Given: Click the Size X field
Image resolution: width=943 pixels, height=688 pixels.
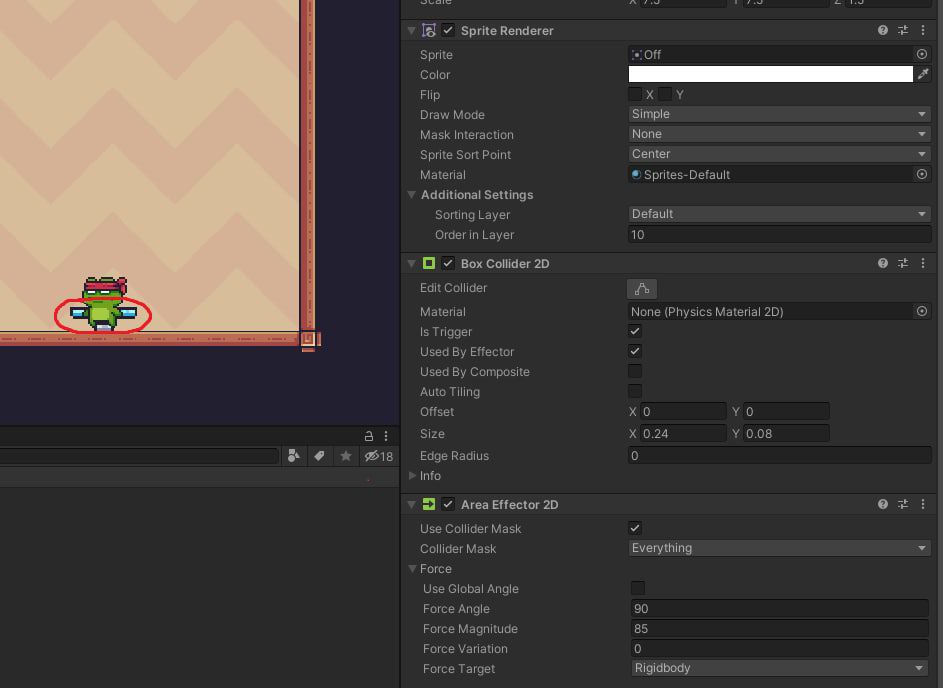Looking at the screenshot, I should pos(683,433).
